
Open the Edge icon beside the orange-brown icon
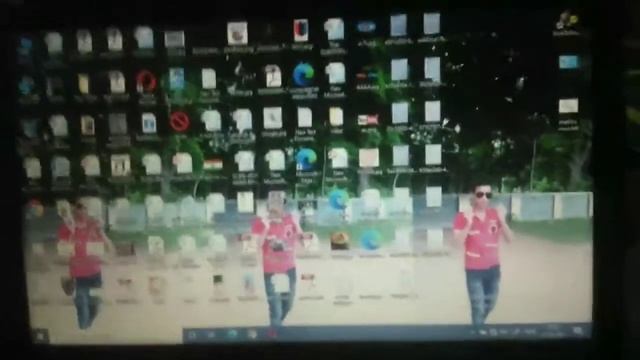coord(371,240)
